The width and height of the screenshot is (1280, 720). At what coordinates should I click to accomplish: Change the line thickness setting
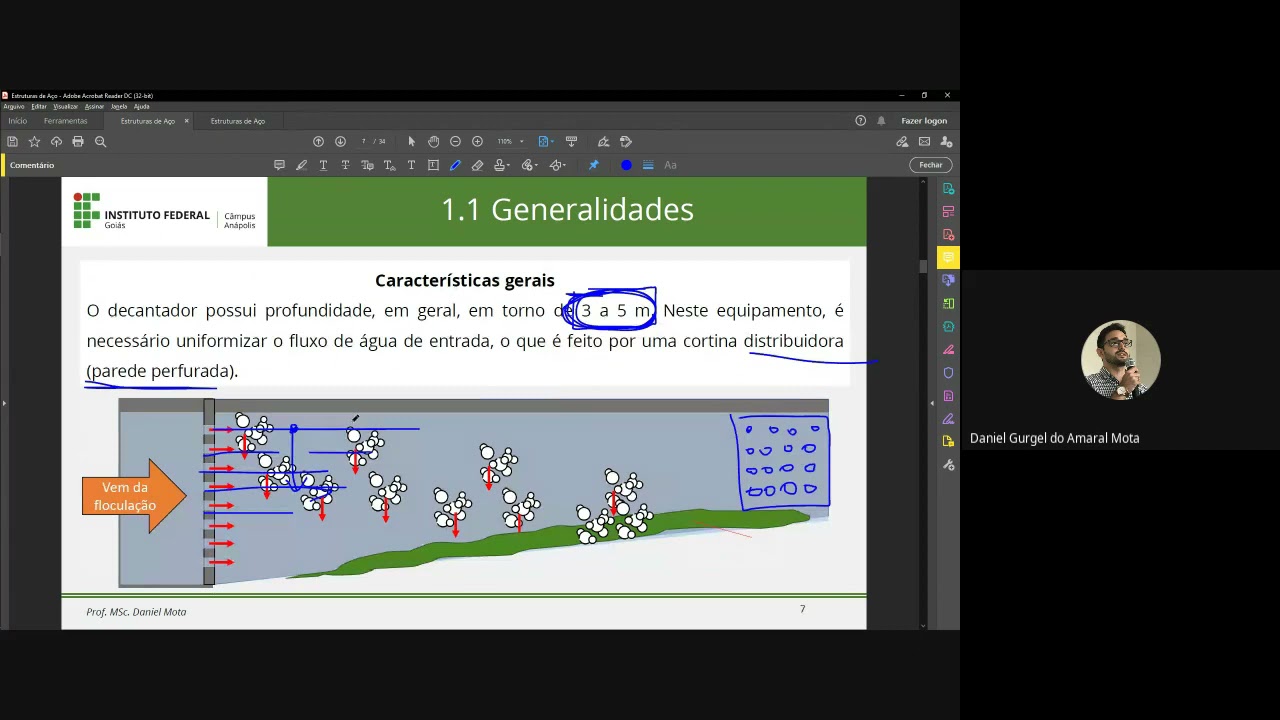648,165
